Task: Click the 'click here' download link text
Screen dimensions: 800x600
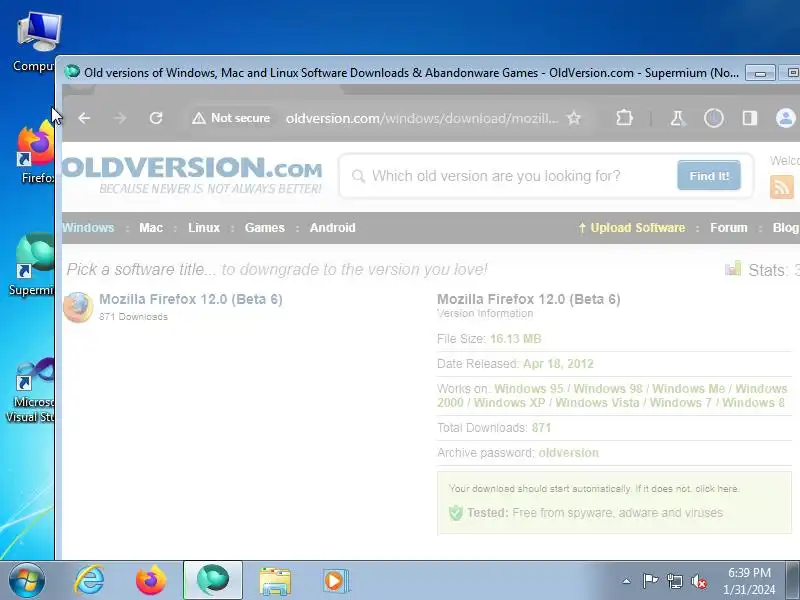Action: pyautogui.click(x=716, y=489)
